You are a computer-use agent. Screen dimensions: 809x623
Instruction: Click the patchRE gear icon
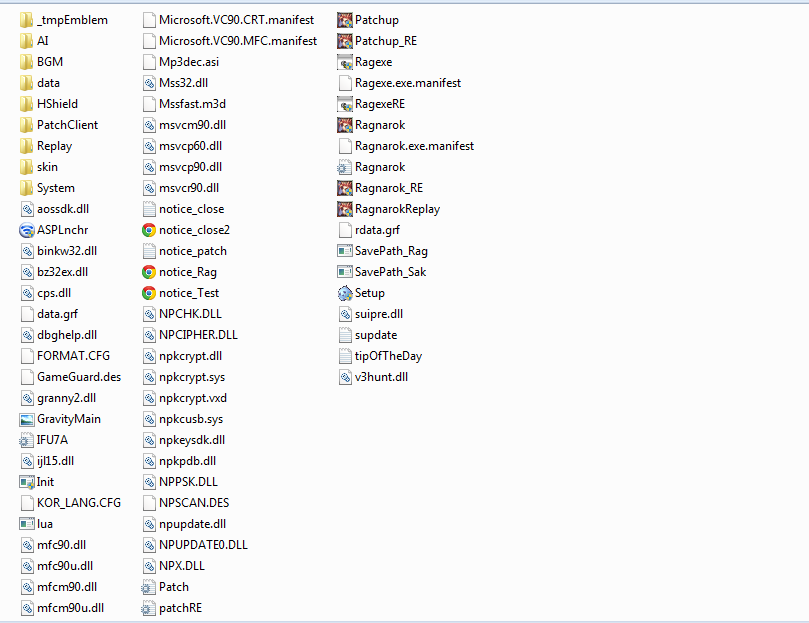pos(149,608)
